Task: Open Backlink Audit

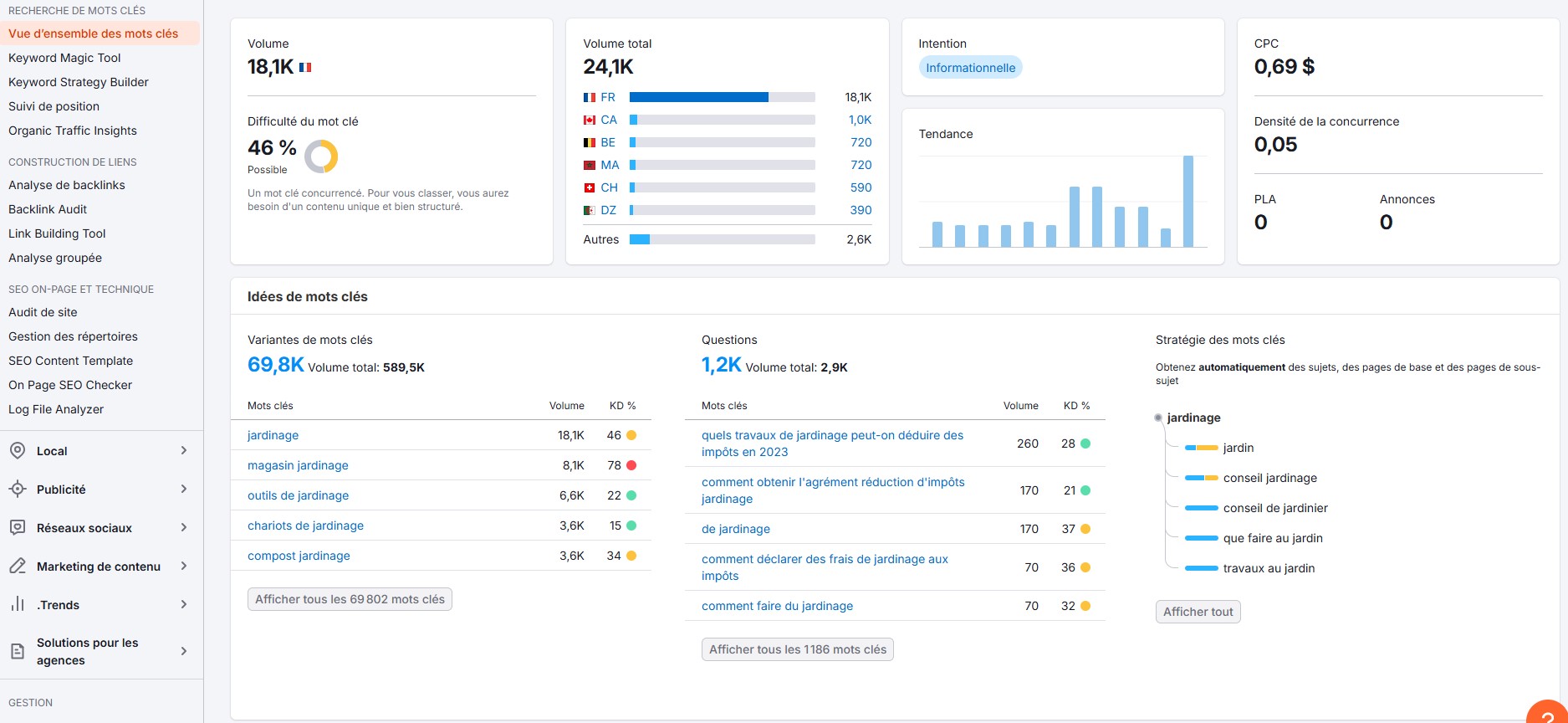Action: [x=48, y=209]
